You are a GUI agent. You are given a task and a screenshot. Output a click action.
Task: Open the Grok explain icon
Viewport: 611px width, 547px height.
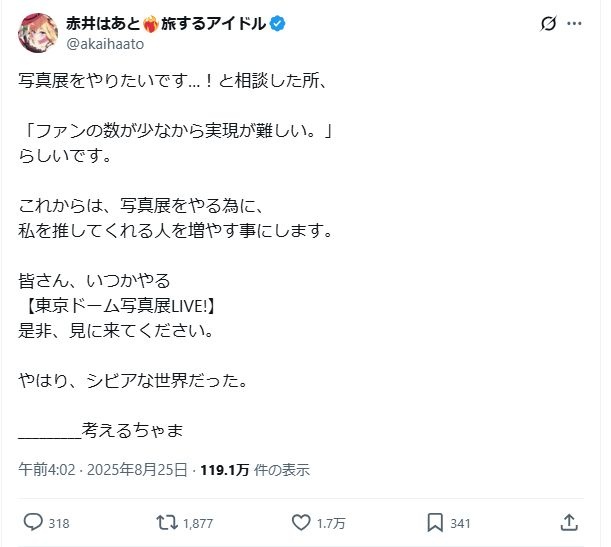click(x=549, y=25)
